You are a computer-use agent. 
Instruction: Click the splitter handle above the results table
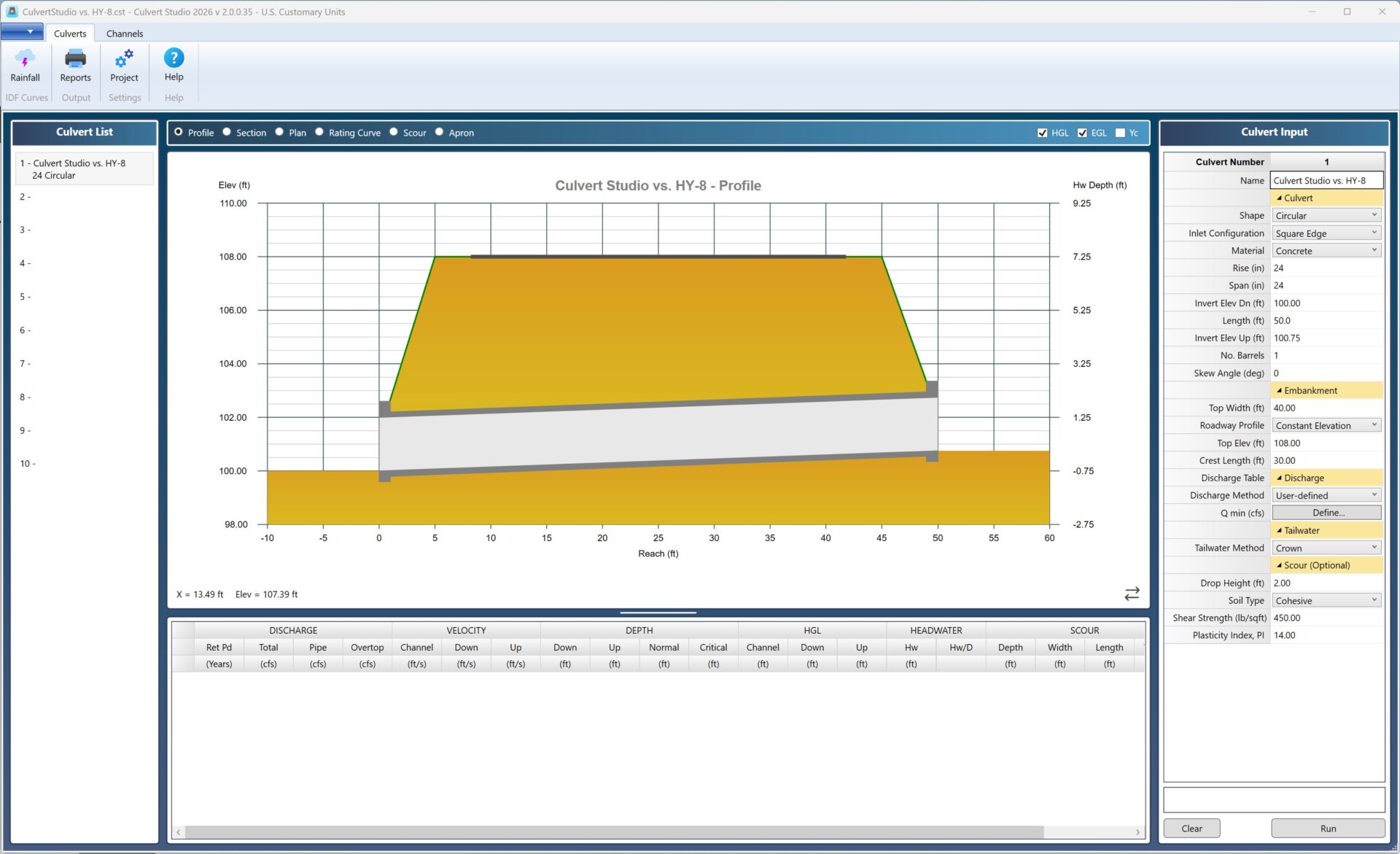coord(658,613)
